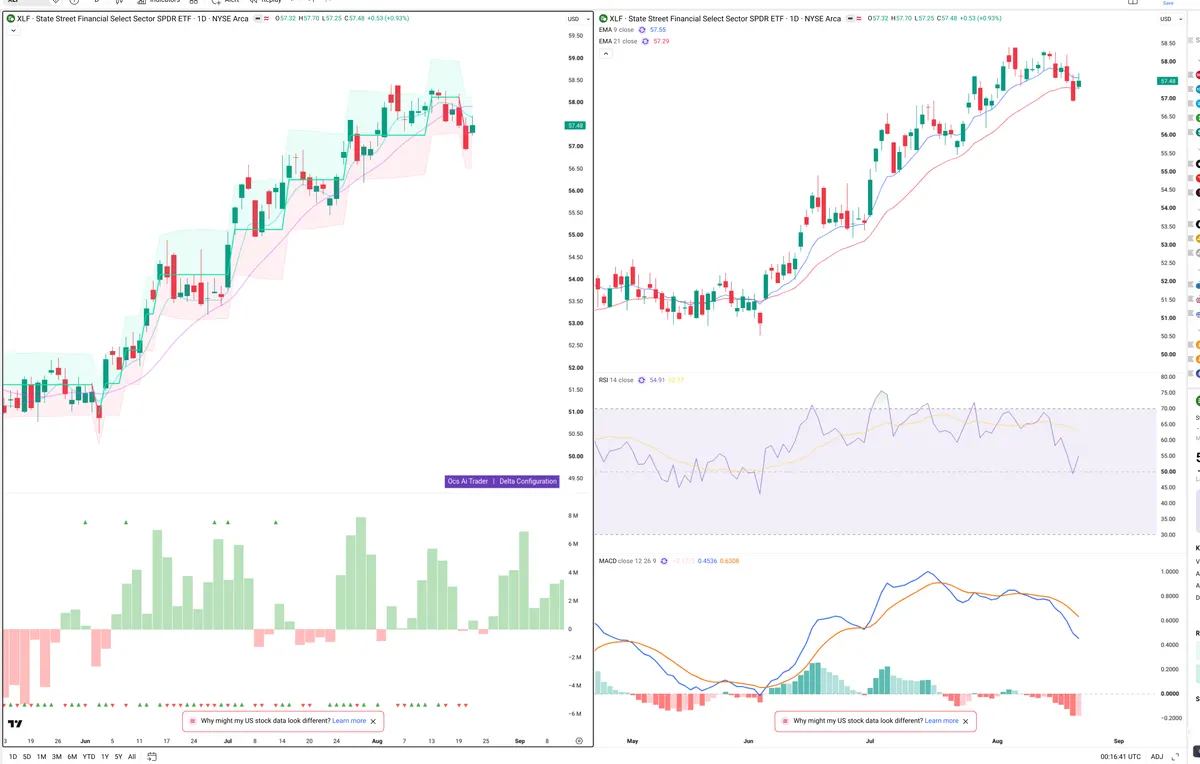Select the 1Y date range
This screenshot has width=1200, height=764.
click(104, 757)
